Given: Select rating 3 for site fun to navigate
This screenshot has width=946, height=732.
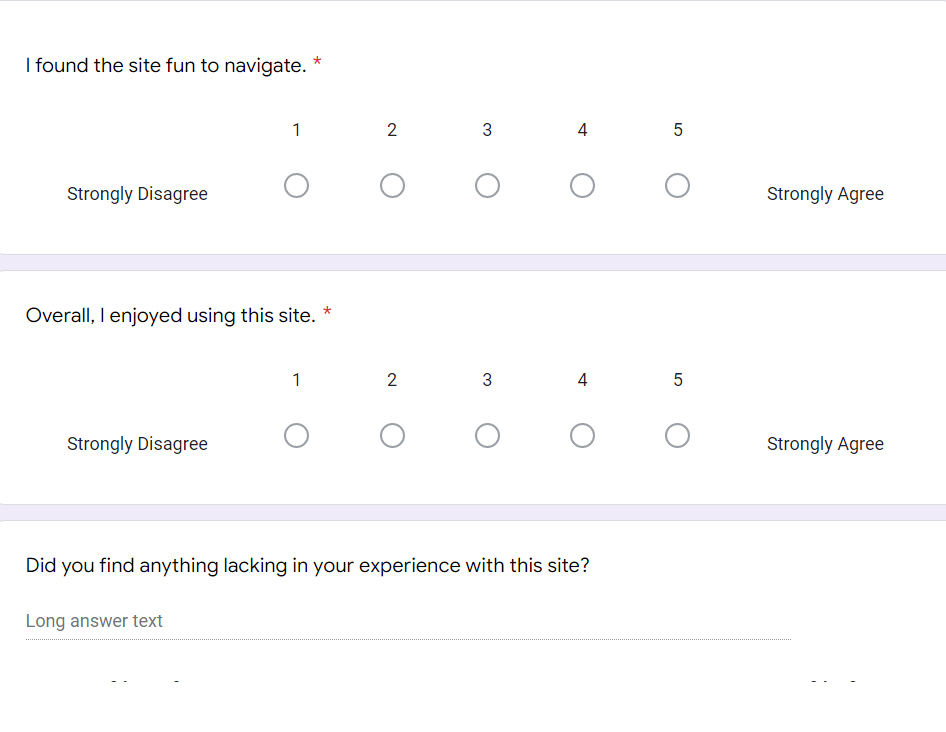Looking at the screenshot, I should pos(487,186).
